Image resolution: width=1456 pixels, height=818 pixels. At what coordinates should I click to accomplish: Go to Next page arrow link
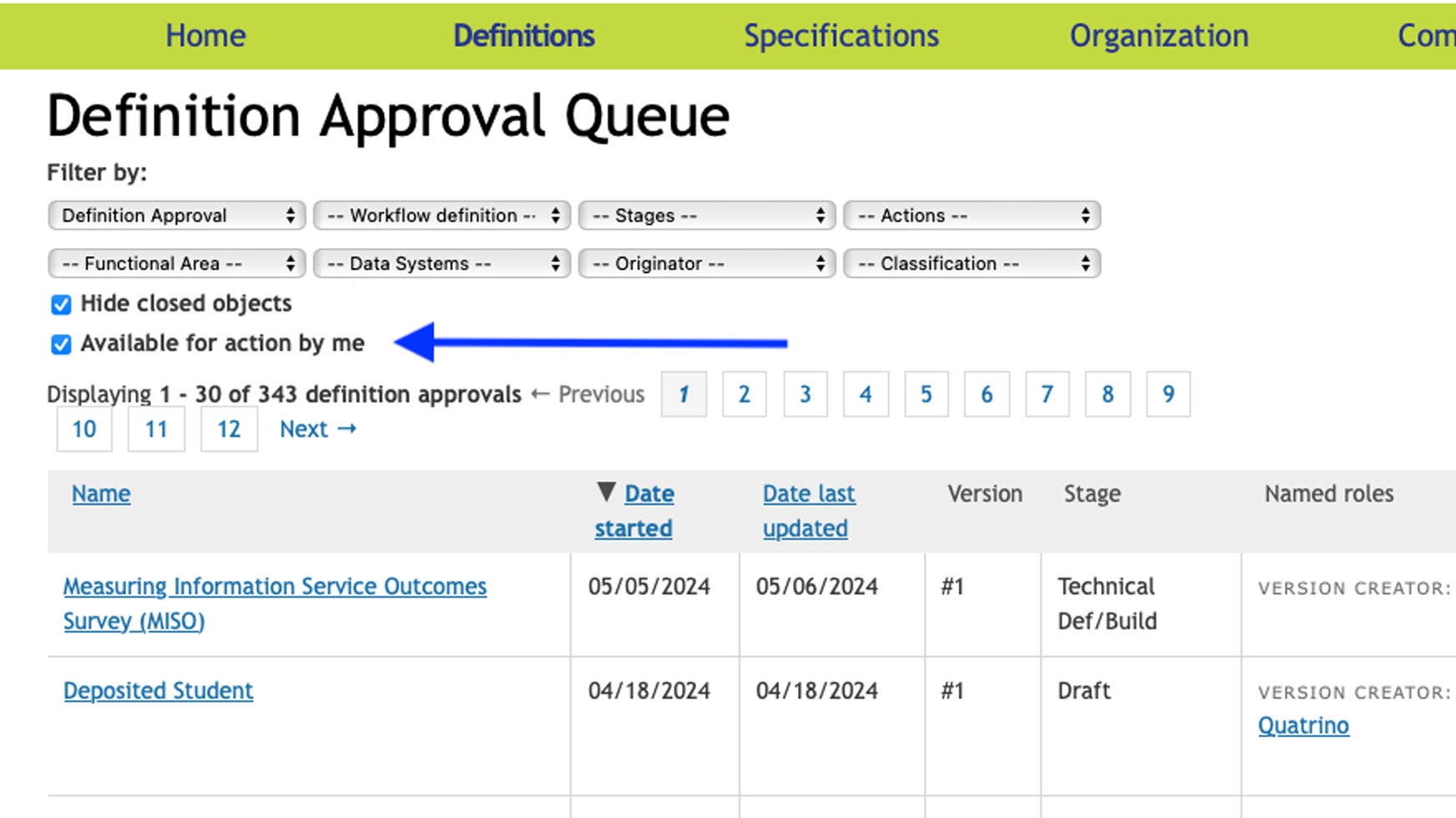(x=318, y=429)
